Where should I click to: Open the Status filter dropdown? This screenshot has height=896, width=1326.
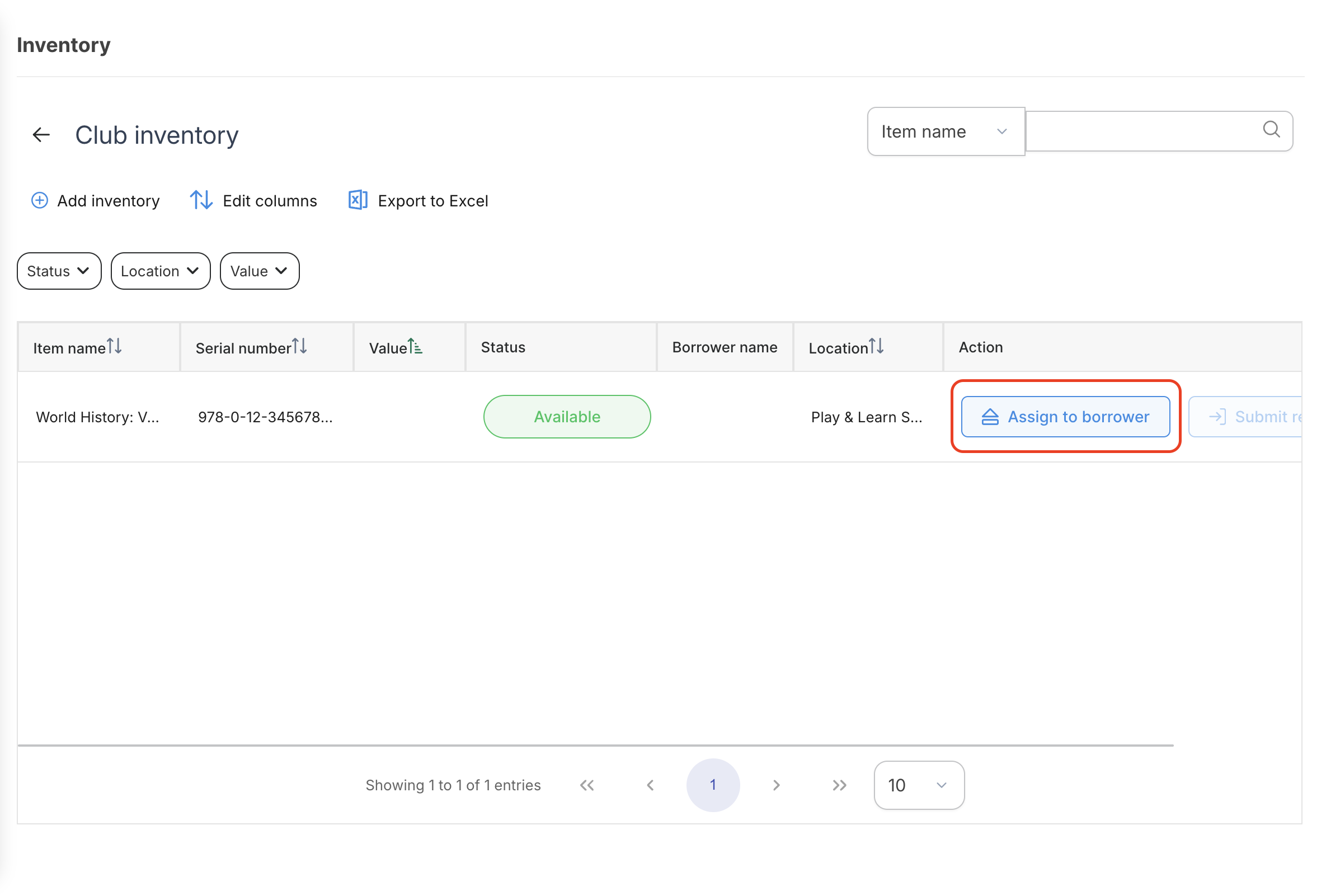(59, 271)
